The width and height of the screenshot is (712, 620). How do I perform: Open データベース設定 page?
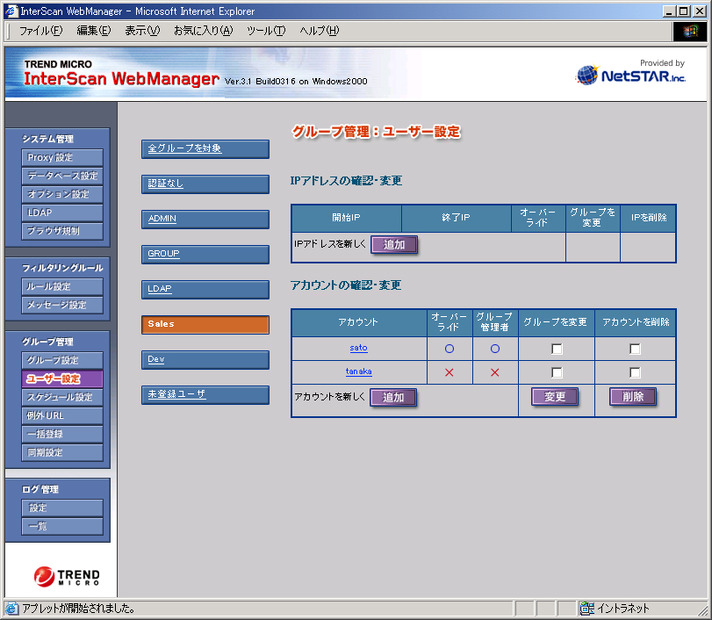(x=62, y=176)
